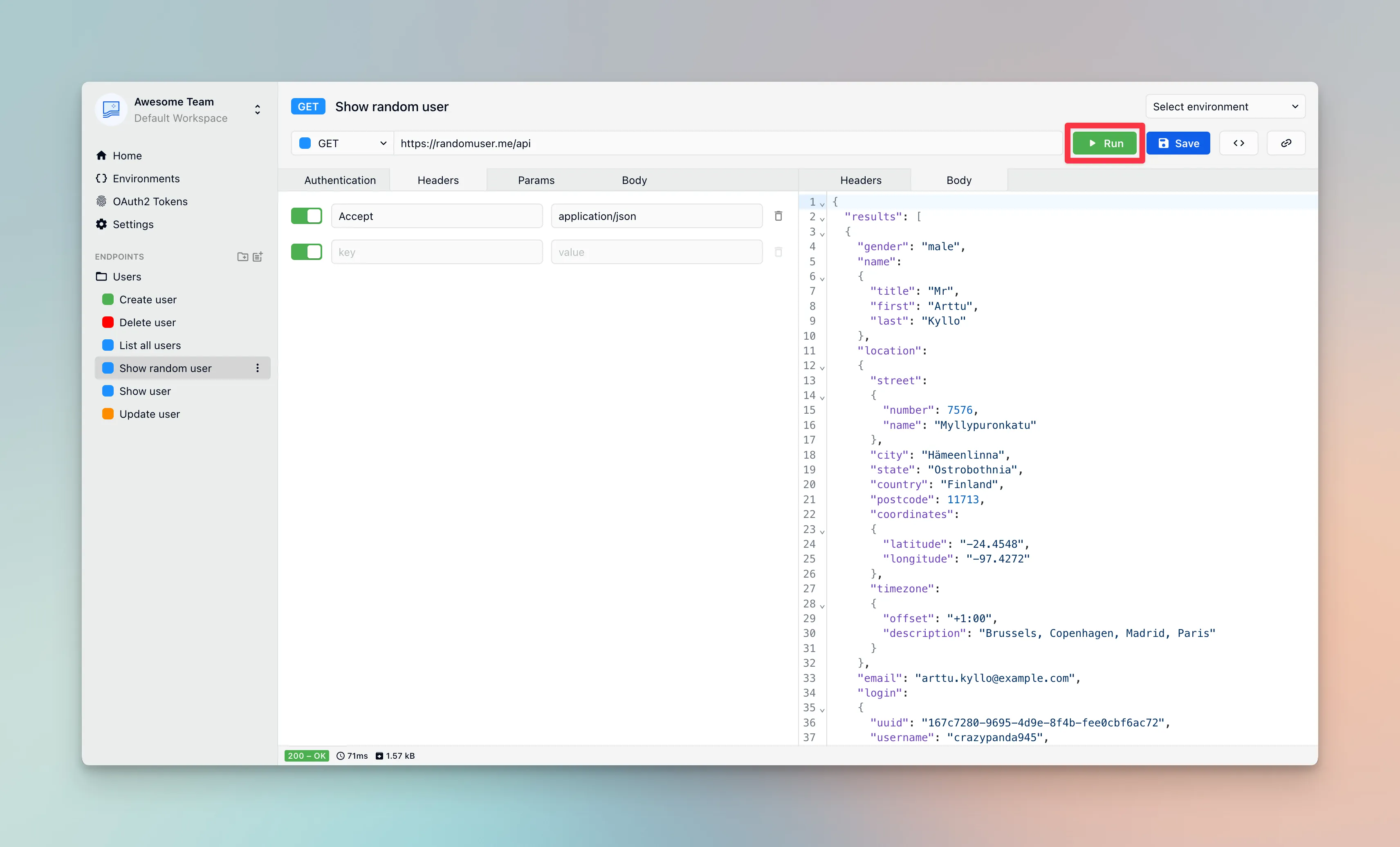Click the orange Update user method swatch

pos(108,414)
